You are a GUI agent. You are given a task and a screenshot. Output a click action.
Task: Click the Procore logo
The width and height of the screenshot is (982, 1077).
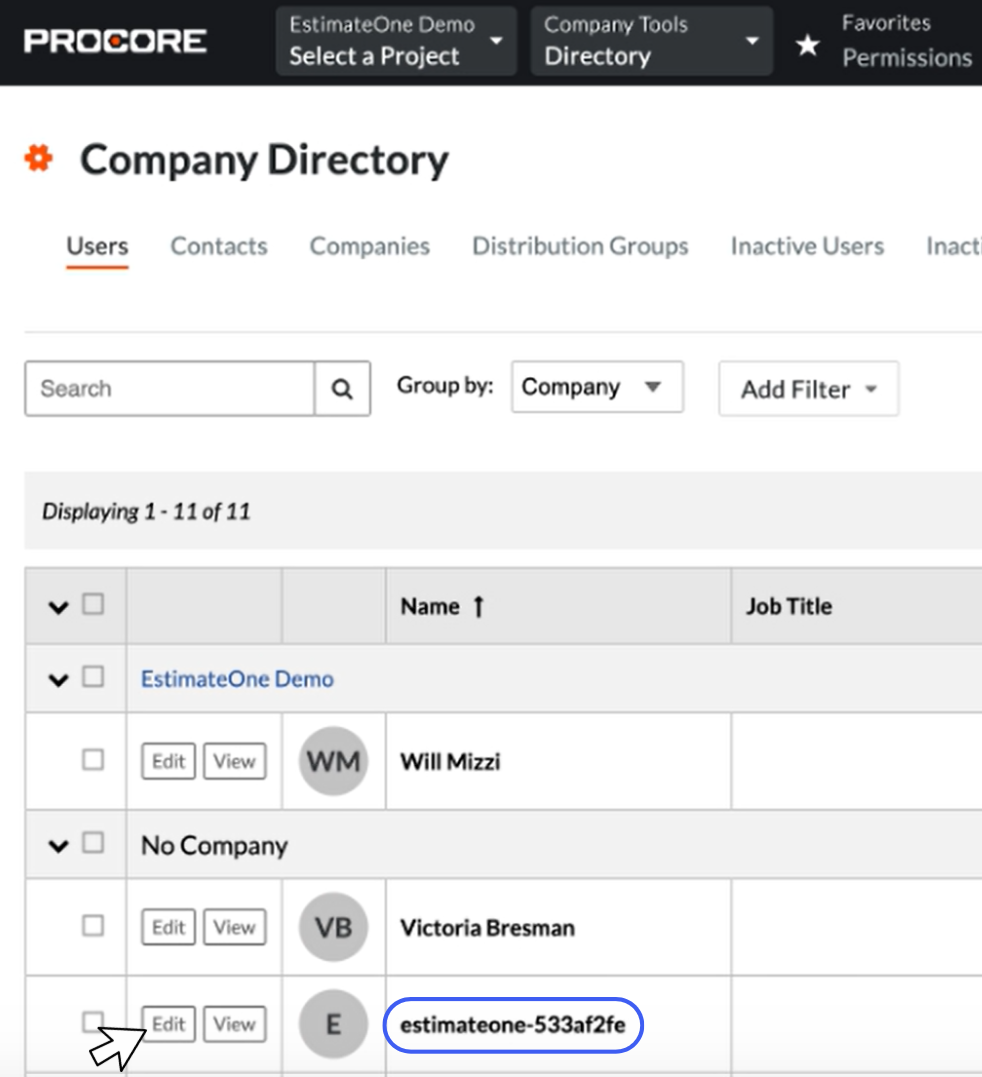[x=115, y=41]
